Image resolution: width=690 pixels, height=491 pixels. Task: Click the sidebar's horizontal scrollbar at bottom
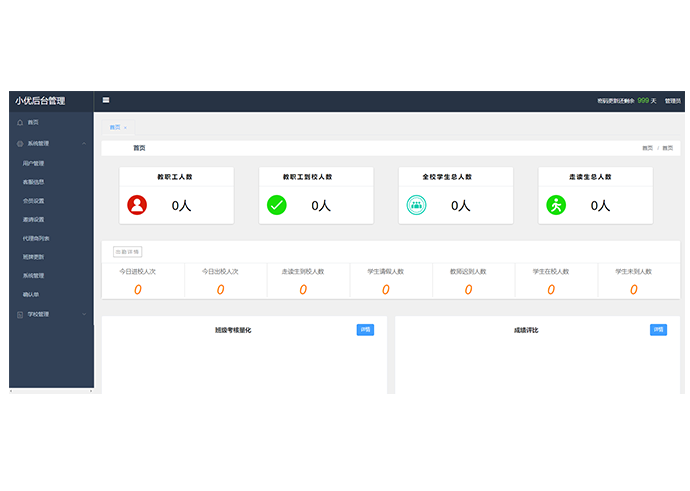tap(51, 391)
